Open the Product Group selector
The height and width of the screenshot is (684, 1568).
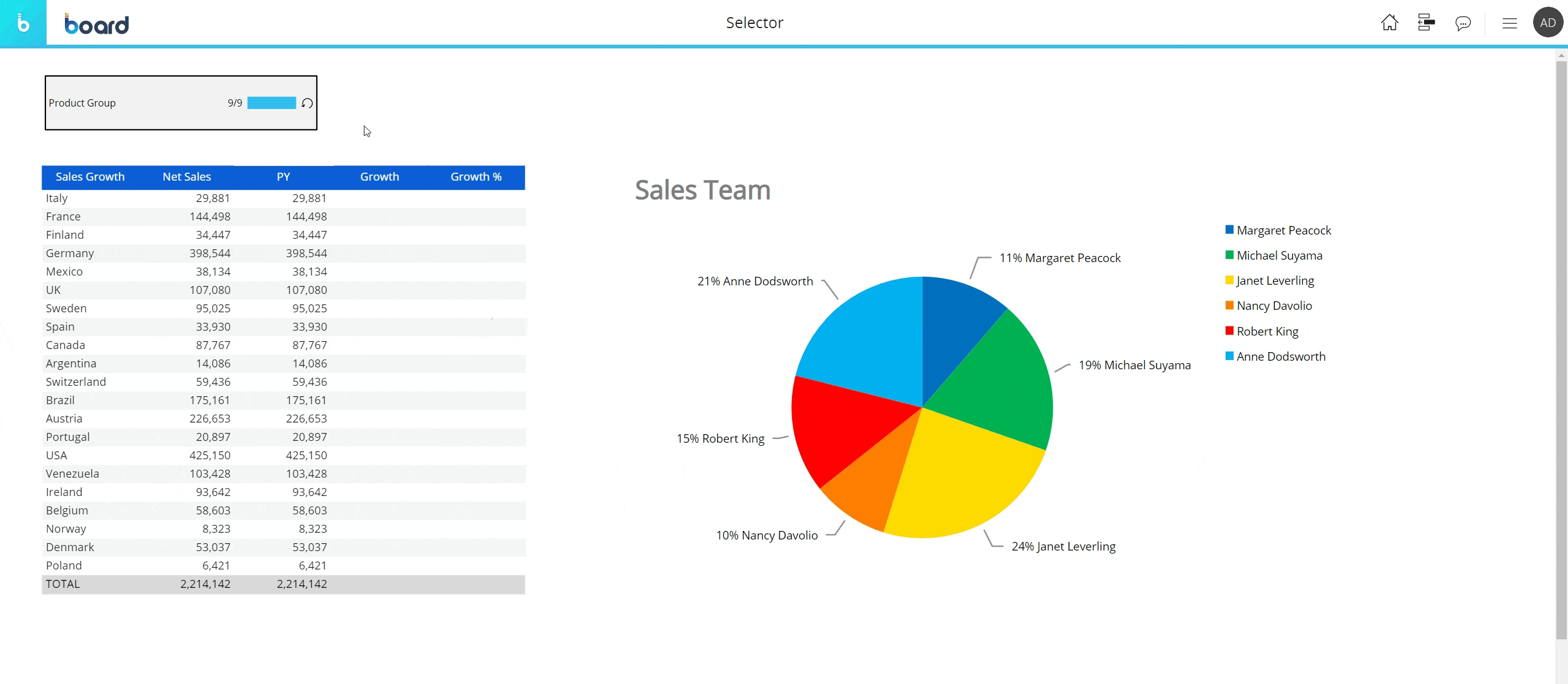82,103
